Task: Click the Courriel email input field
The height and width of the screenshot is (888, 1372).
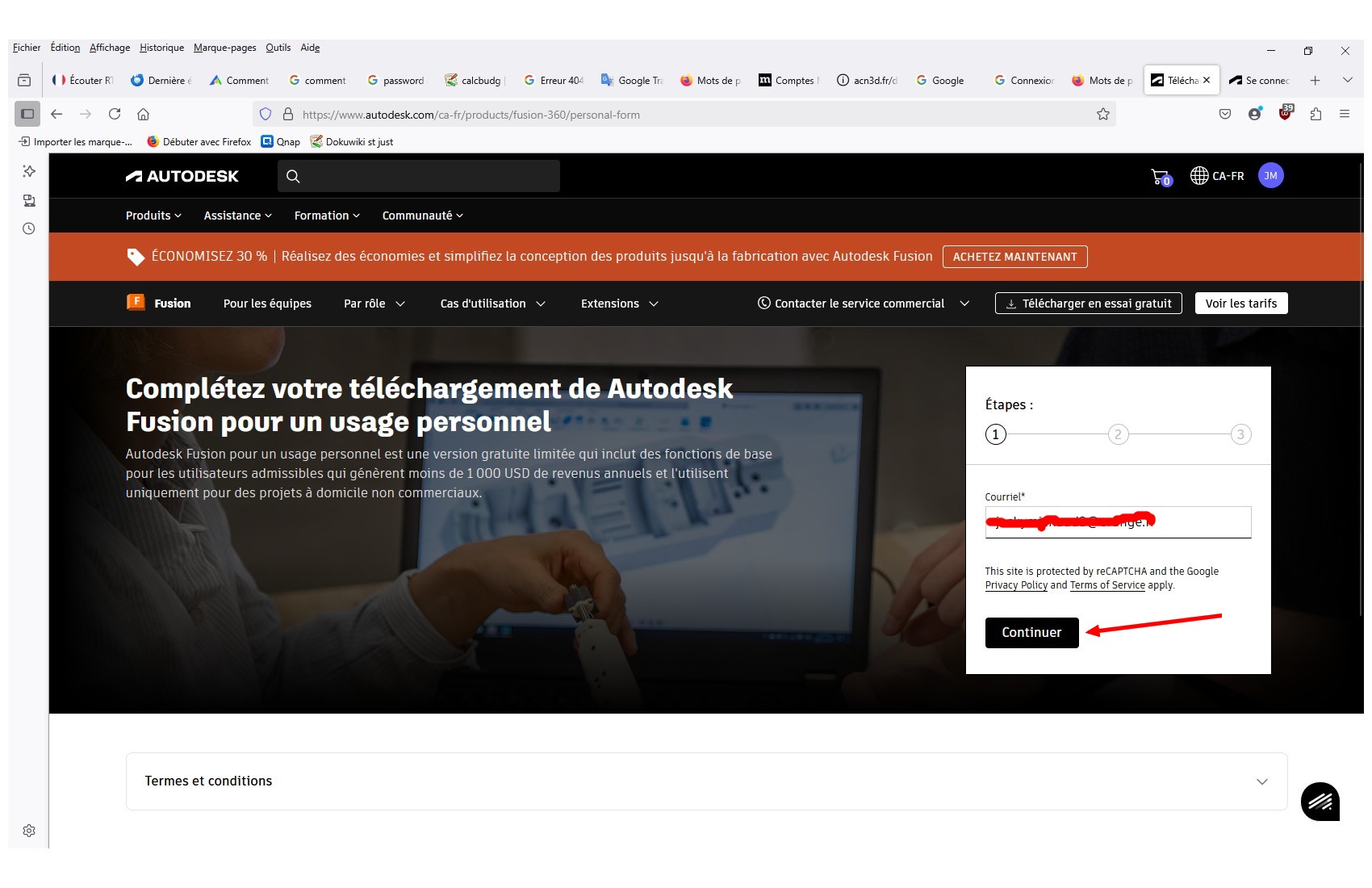Action: [x=1118, y=522]
